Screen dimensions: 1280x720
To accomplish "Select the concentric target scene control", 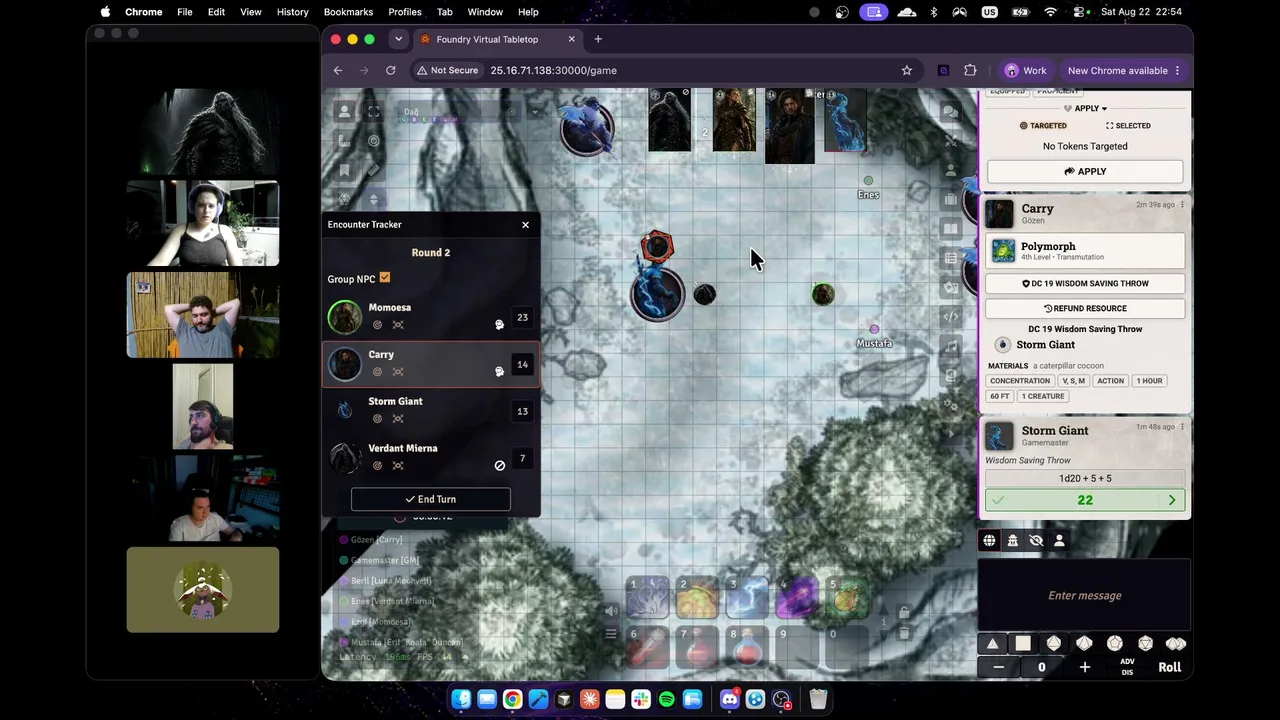I will [x=373, y=141].
